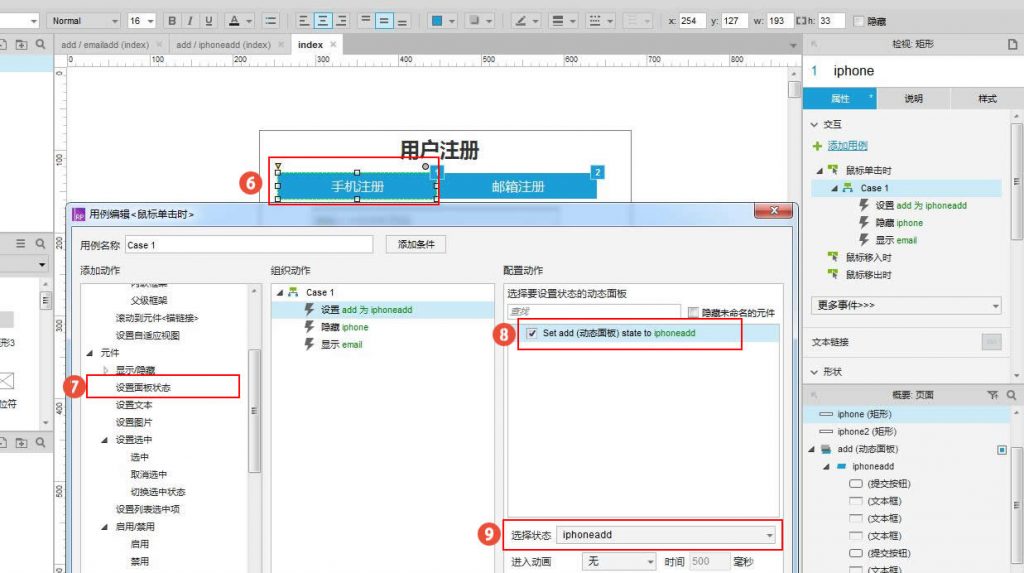Screen dimensions: 1024x573
Task: Select the 鼠标移入时 event
Action: [869, 257]
